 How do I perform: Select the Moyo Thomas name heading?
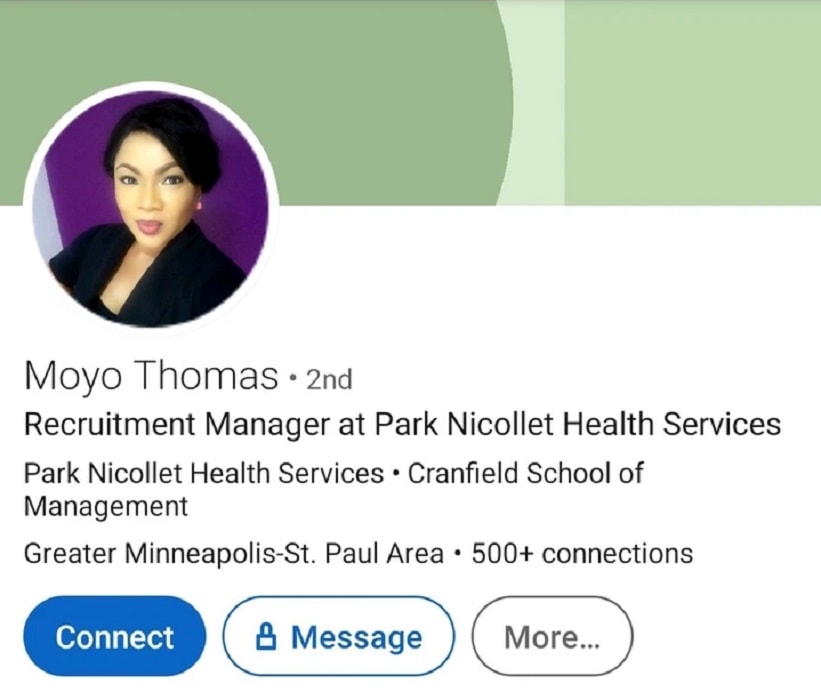[x=151, y=375]
